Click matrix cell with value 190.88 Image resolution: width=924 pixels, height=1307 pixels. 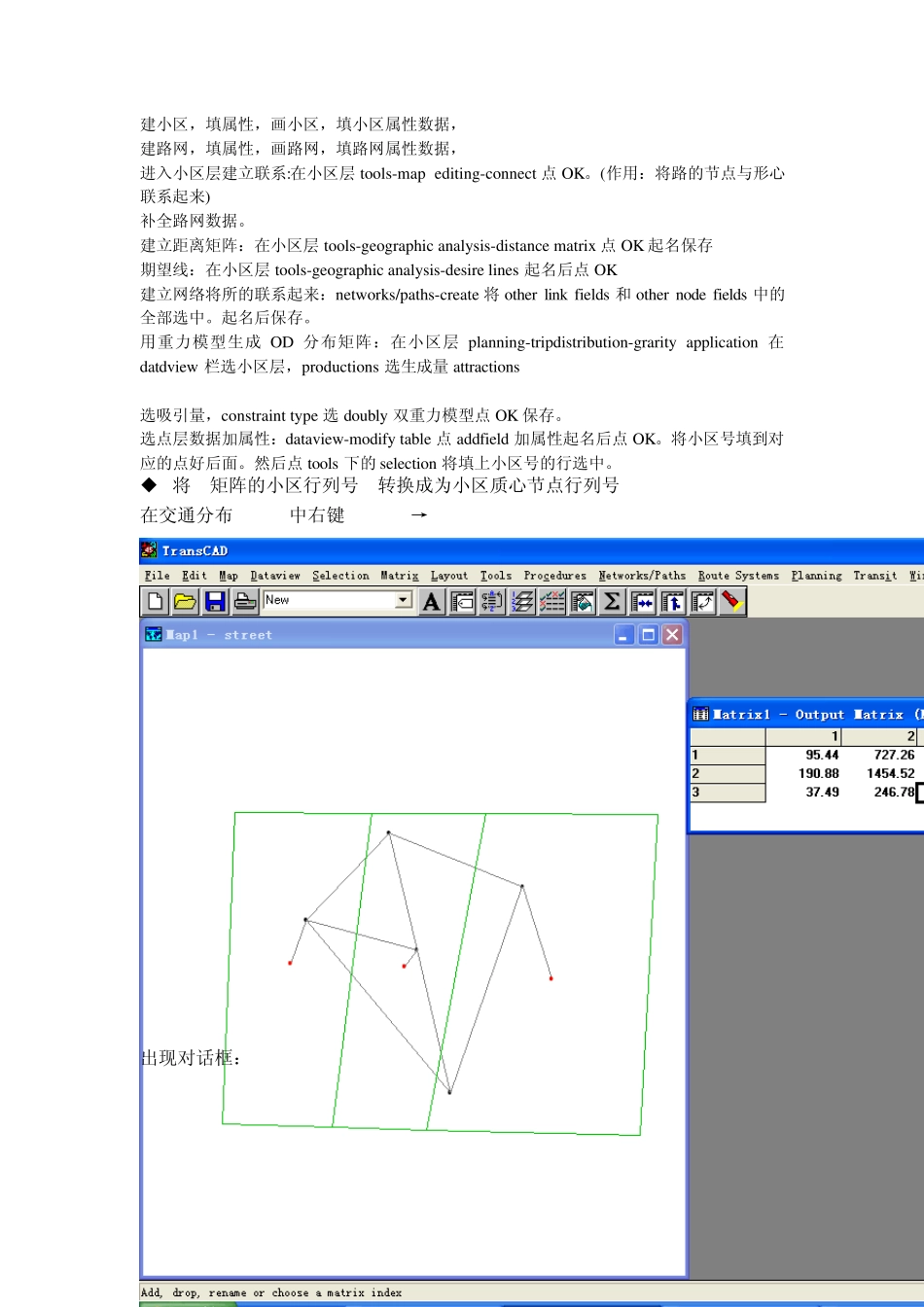(803, 773)
